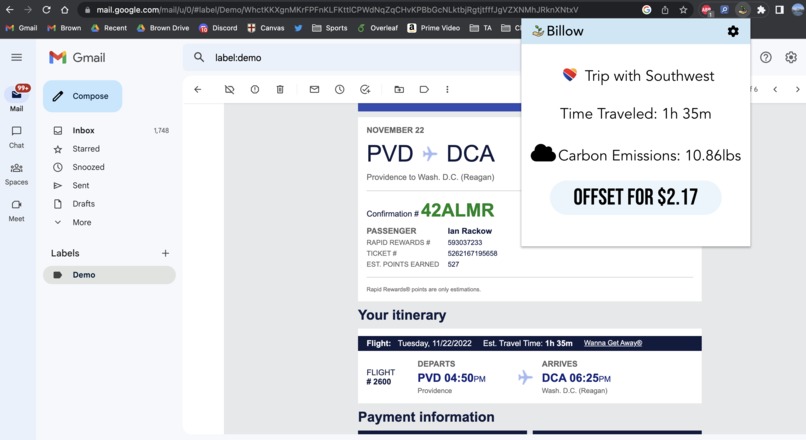Open the Wanna Get Away link

click(x=613, y=343)
